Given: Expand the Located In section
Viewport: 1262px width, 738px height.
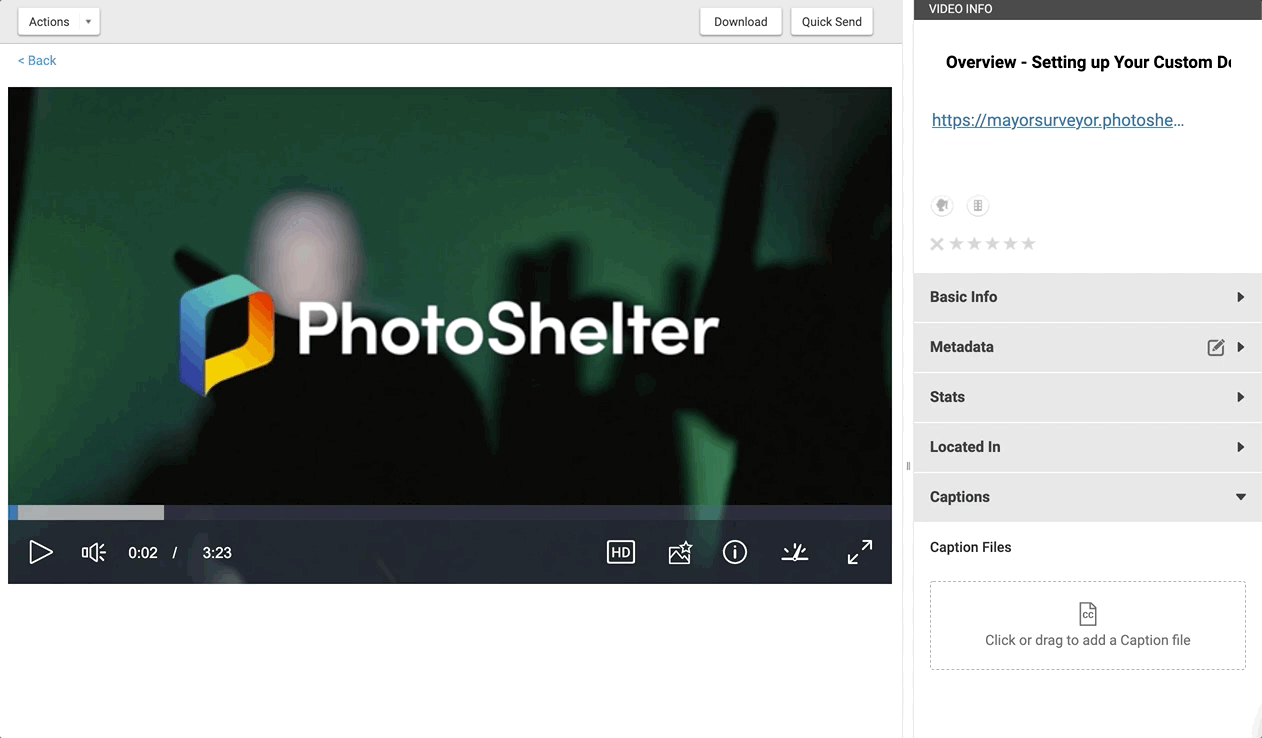Looking at the screenshot, I should 1088,447.
